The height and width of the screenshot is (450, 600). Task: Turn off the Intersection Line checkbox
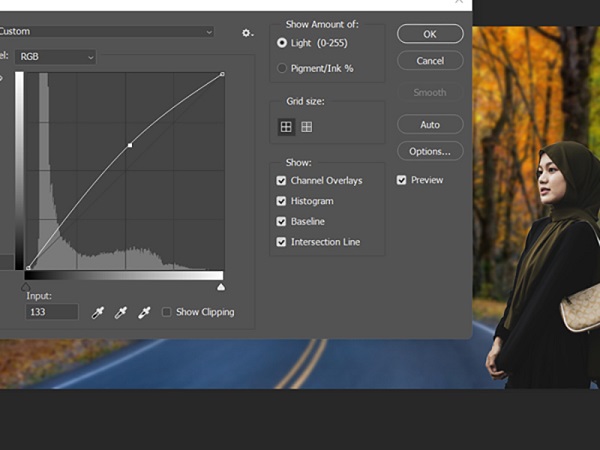pyautogui.click(x=282, y=242)
